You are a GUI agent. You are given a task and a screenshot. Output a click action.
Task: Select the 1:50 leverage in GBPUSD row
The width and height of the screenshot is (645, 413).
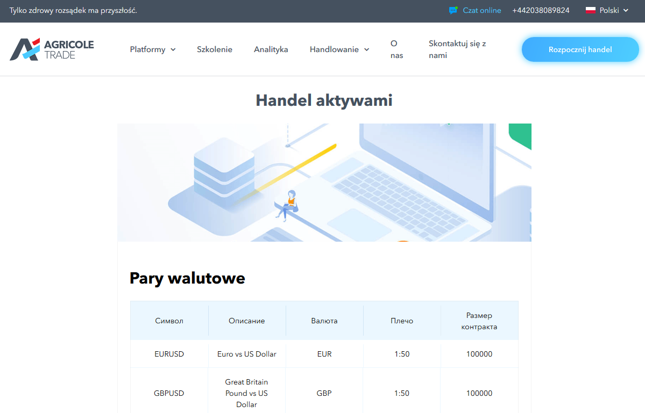click(402, 393)
